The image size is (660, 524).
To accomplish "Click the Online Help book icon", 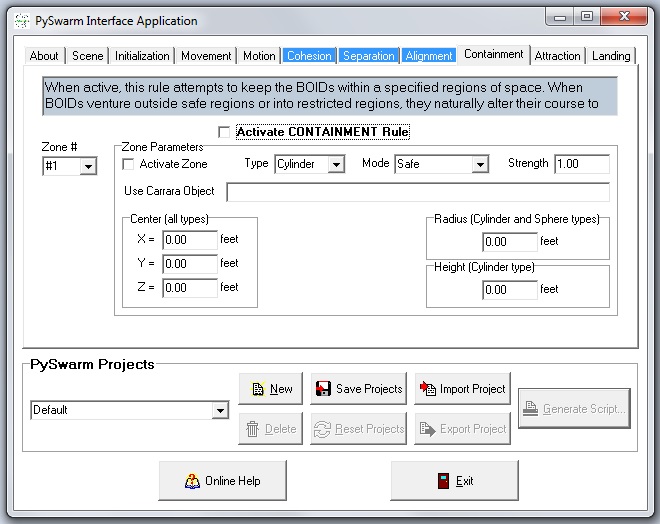I will [192, 481].
